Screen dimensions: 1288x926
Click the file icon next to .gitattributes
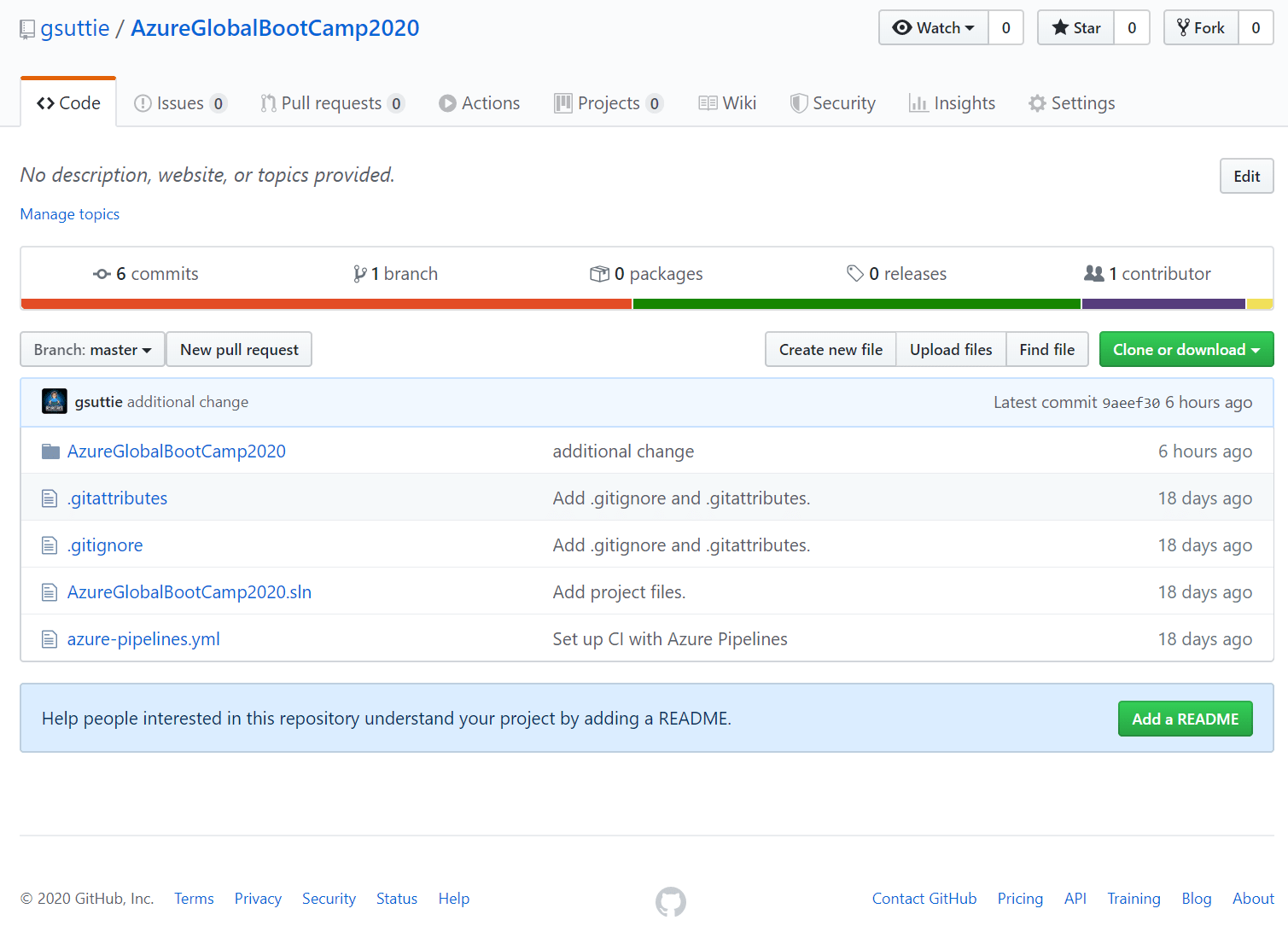coord(50,498)
